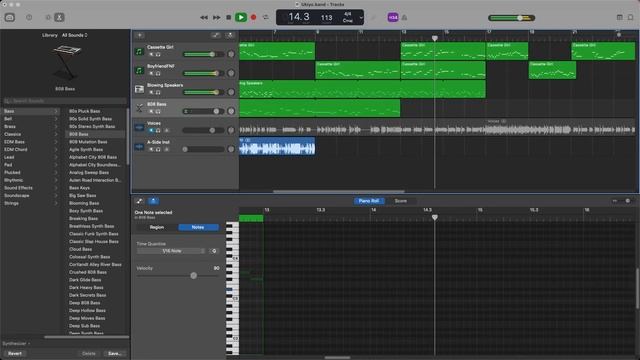
Task: Expand the Brass category chevron
Action: (56, 127)
